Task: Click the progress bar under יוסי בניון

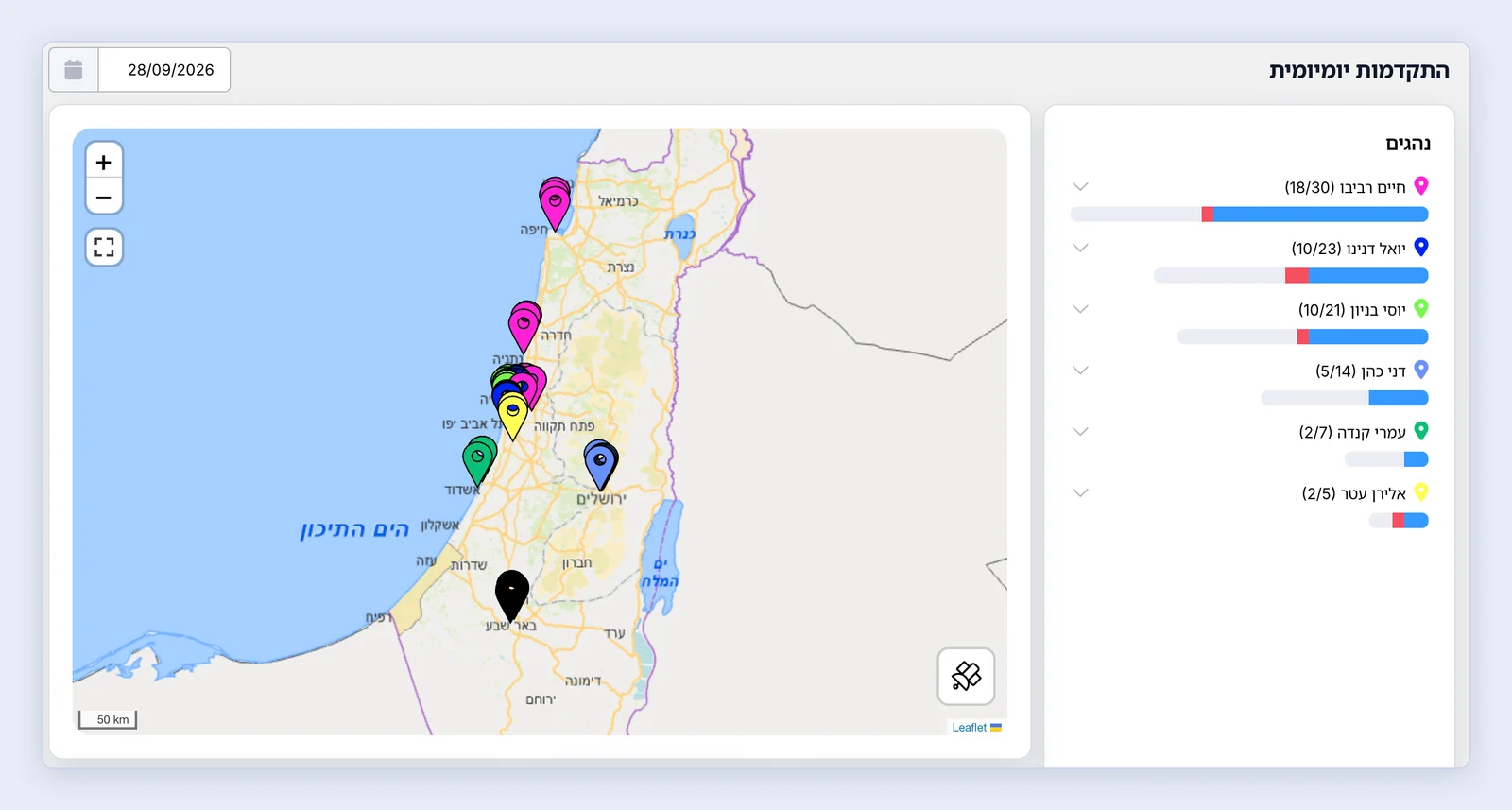Action: (x=1303, y=336)
